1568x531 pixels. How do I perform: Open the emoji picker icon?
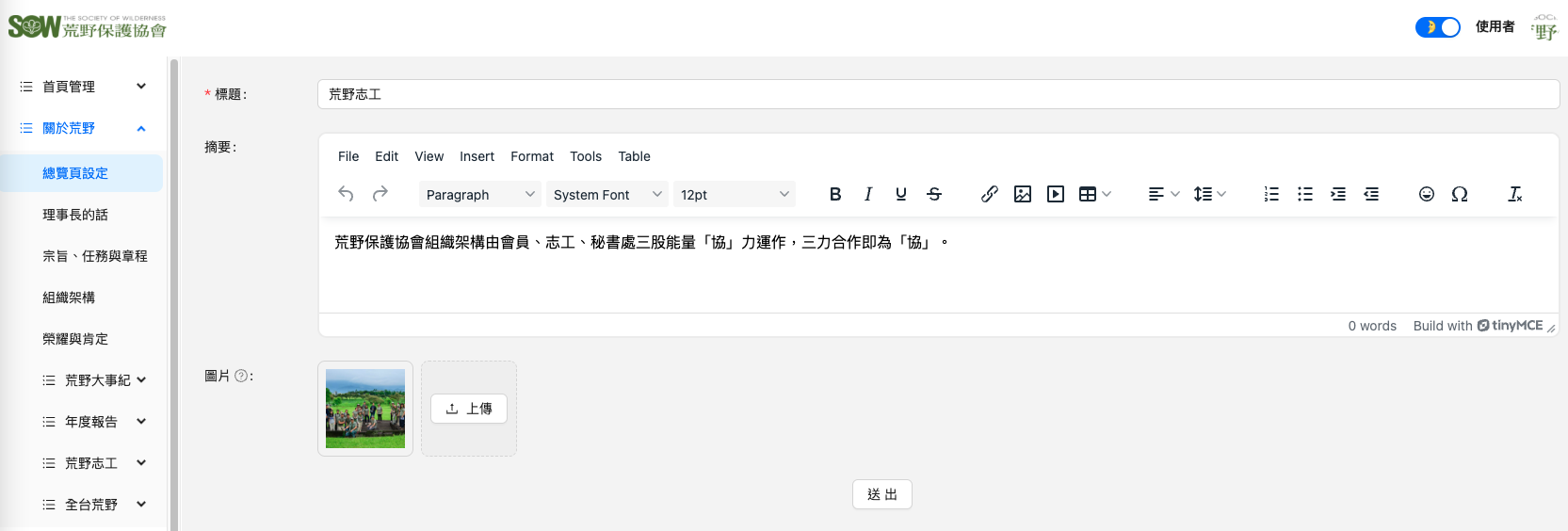click(x=1426, y=194)
